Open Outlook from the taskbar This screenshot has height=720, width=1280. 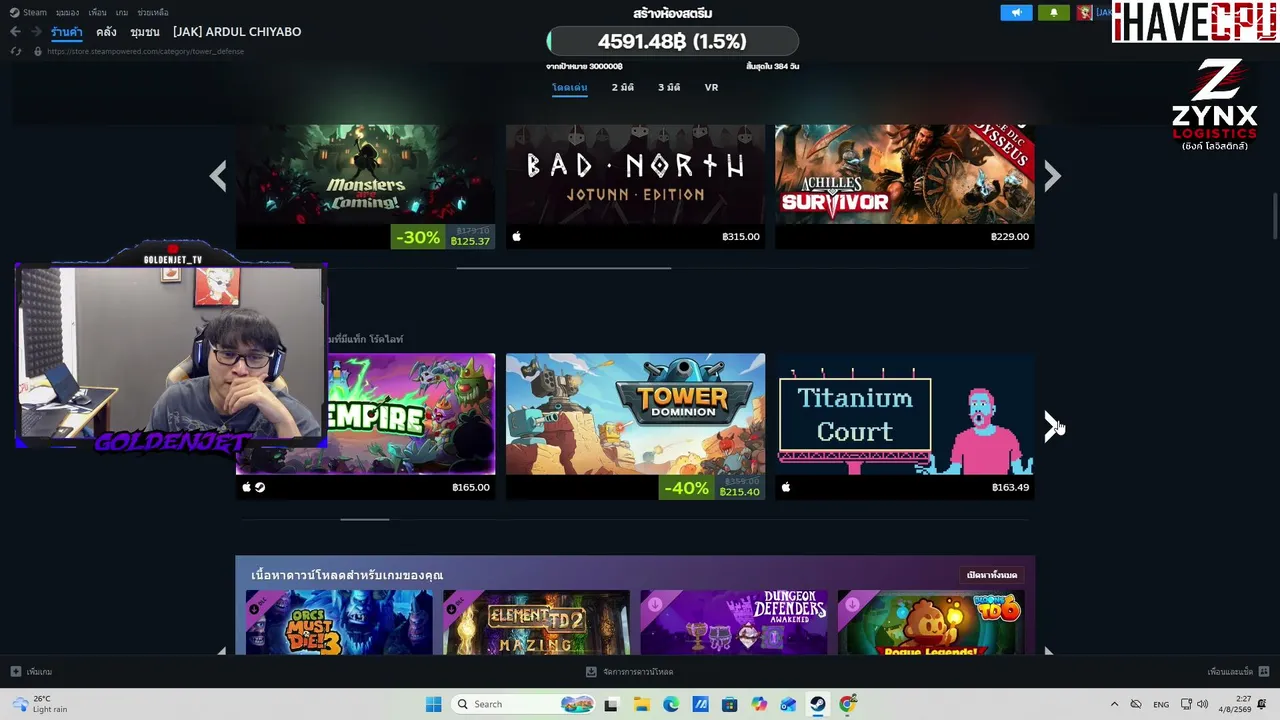(788, 704)
